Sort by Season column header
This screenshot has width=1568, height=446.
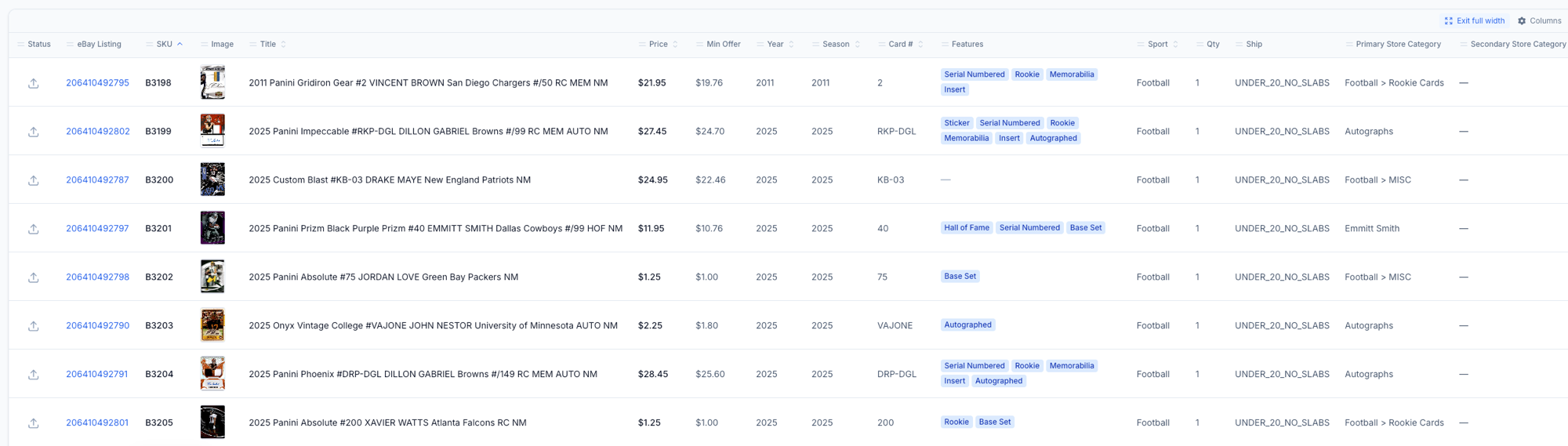(x=837, y=44)
